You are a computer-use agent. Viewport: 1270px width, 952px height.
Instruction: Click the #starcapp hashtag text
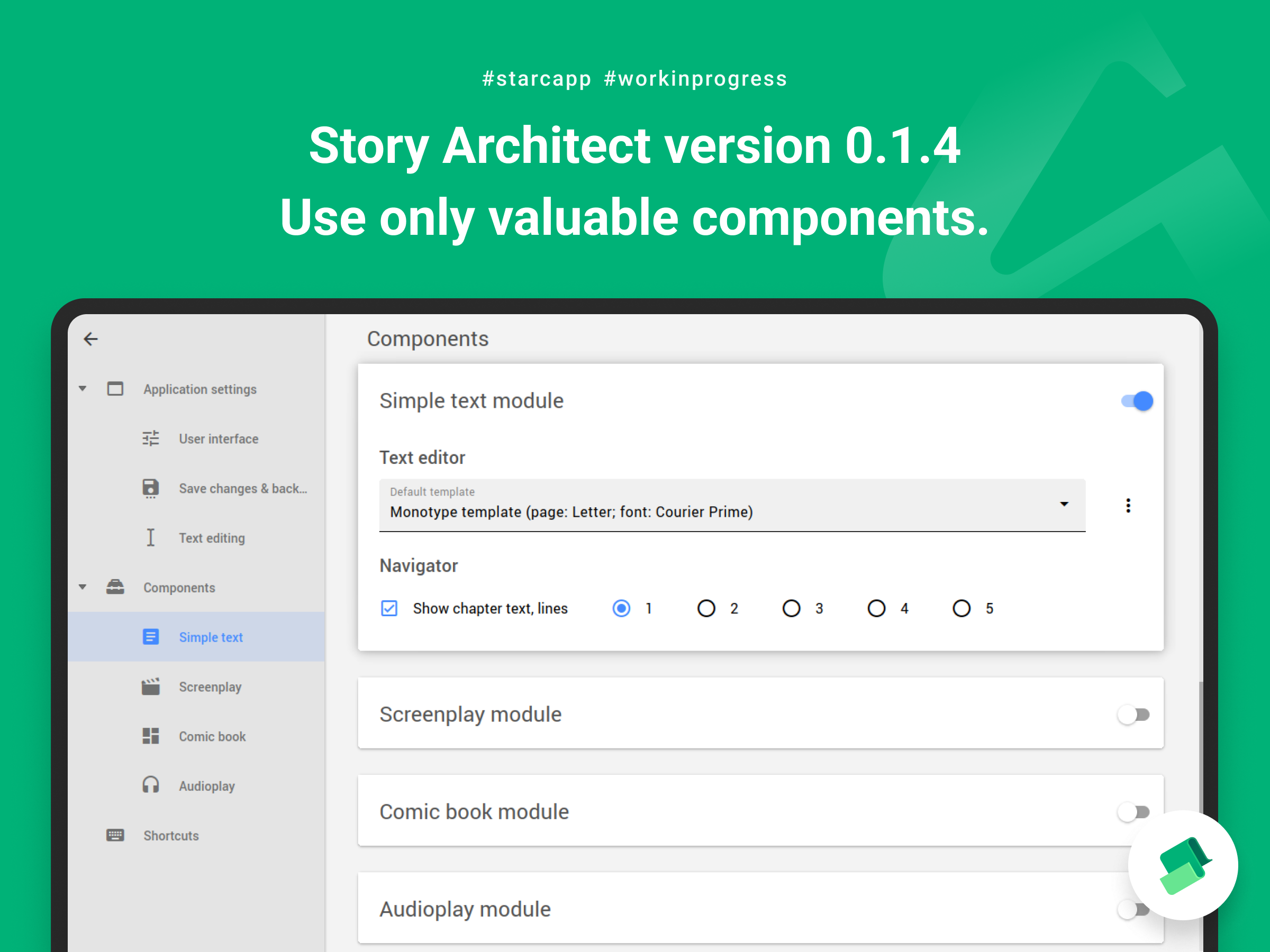[537, 79]
